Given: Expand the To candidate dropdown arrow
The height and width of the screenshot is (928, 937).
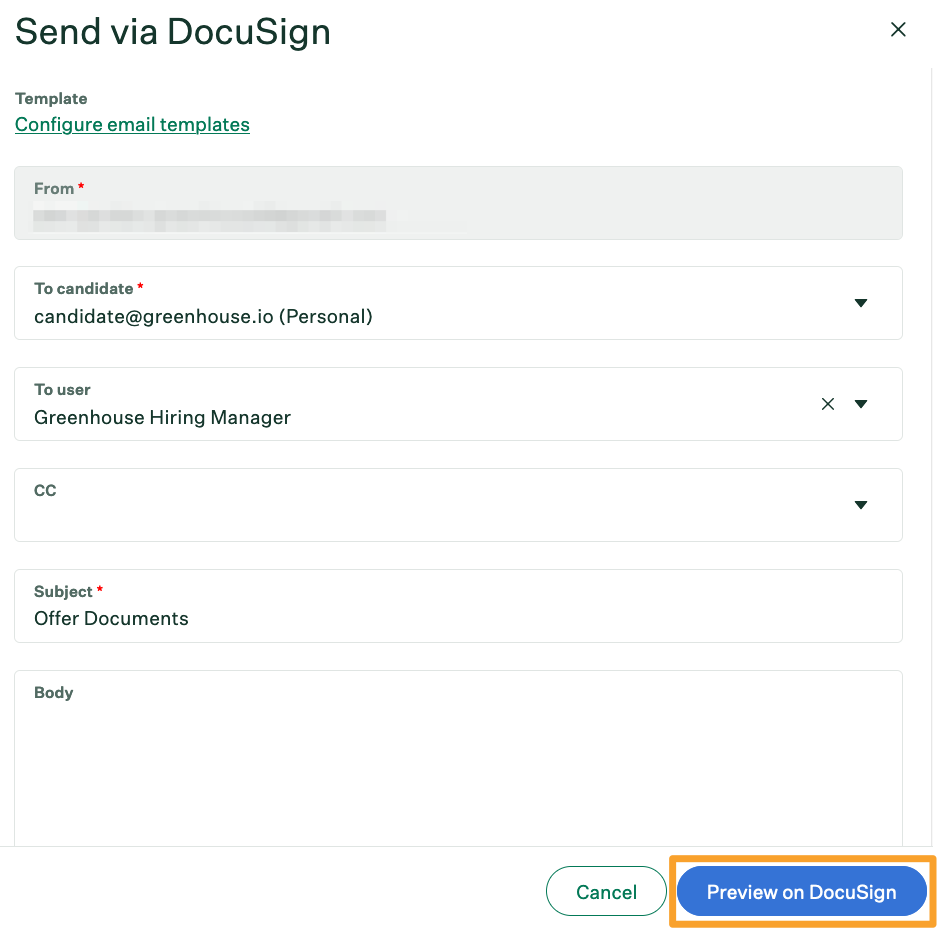Looking at the screenshot, I should [861, 303].
